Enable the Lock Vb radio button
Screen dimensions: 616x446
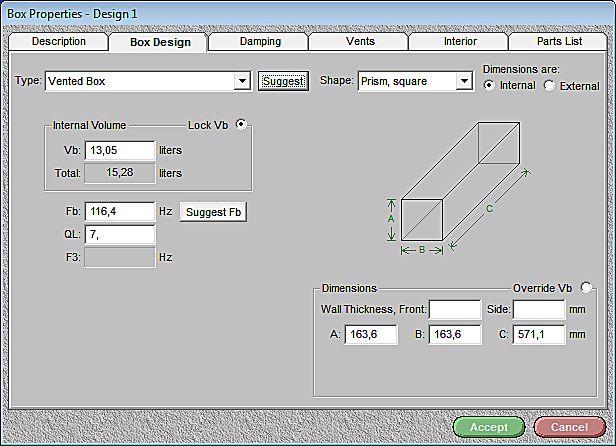click(x=240, y=125)
